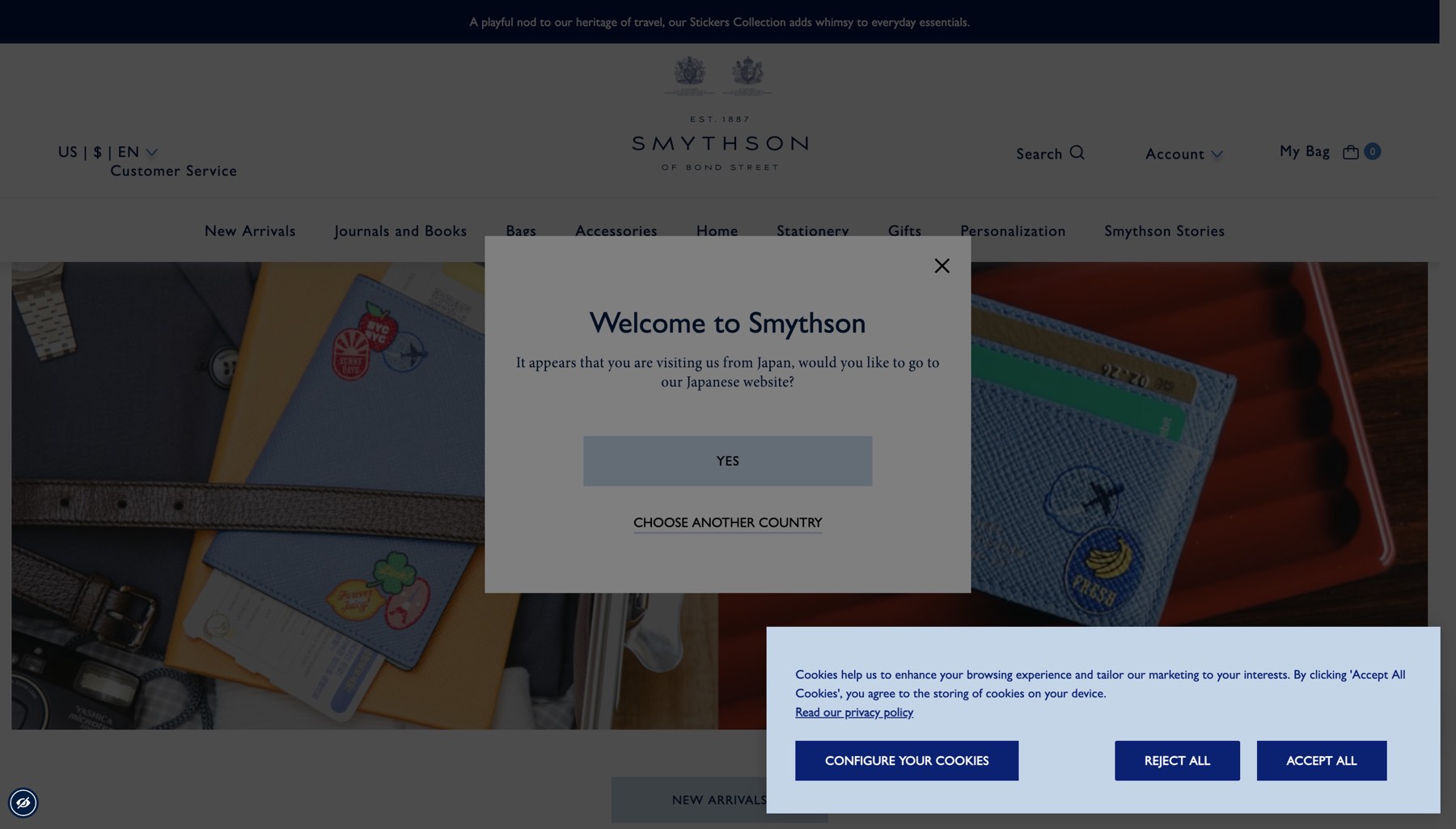This screenshot has width=1456, height=829.
Task: Open Configure Your Cookies settings
Action: point(907,760)
